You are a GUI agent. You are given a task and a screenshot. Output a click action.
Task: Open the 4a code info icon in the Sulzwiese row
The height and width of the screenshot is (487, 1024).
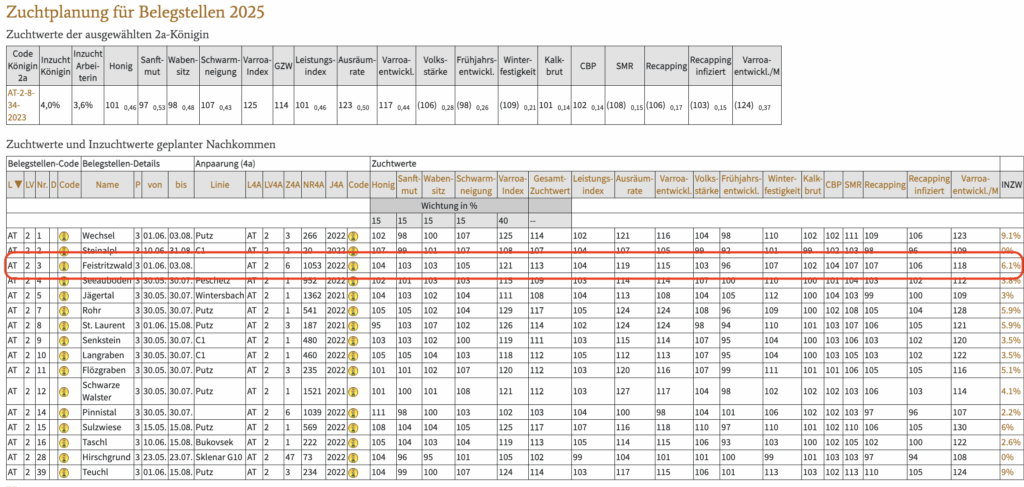[353, 426]
